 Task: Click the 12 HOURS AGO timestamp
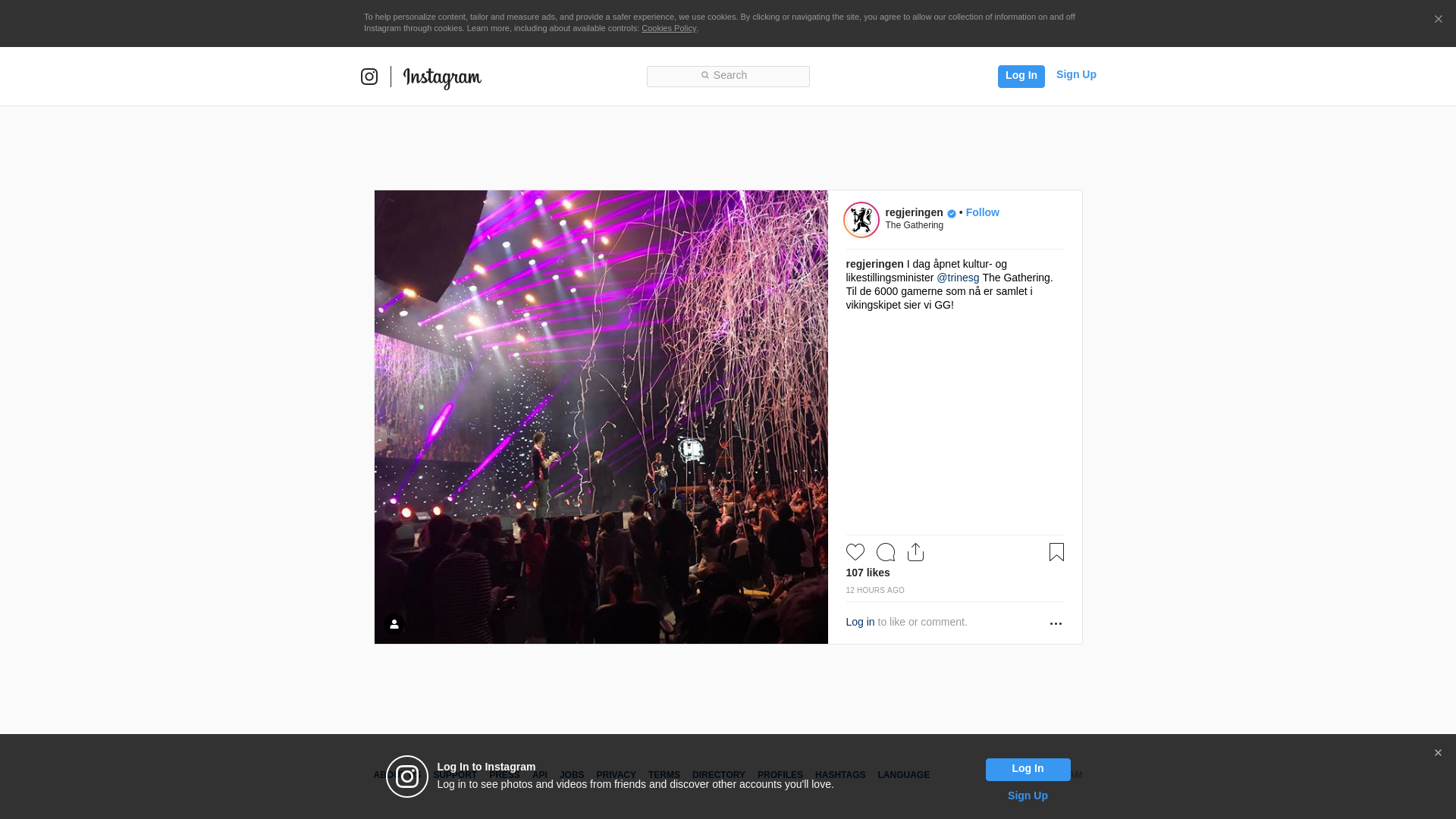[874, 590]
